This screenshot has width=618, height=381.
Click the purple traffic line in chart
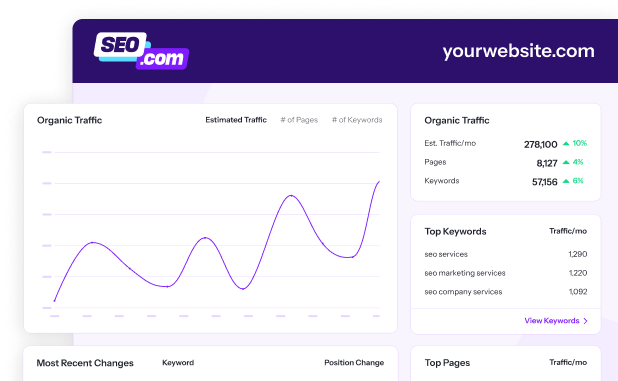[217, 241]
